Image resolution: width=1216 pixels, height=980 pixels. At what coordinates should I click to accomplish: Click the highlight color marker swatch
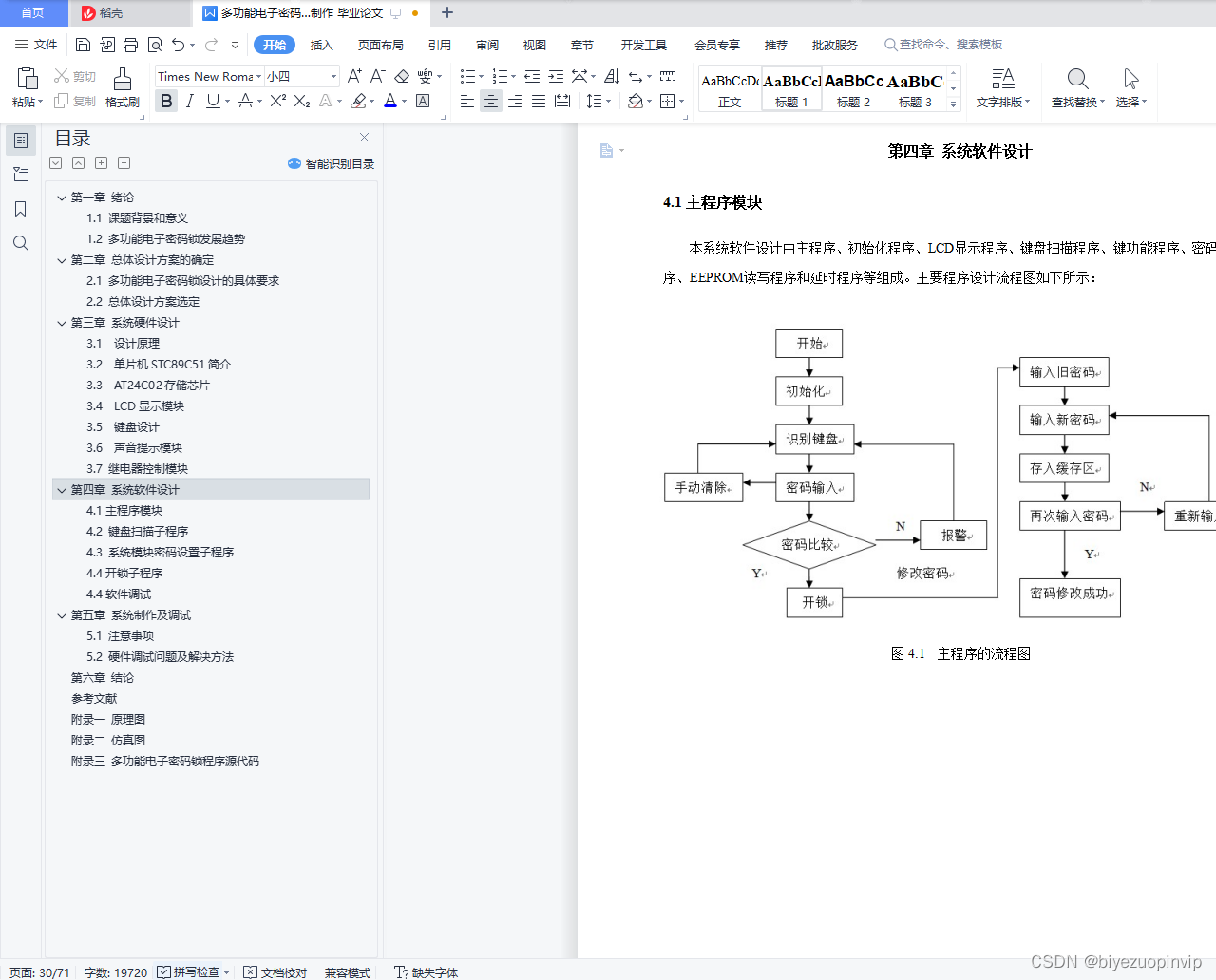tap(358, 101)
